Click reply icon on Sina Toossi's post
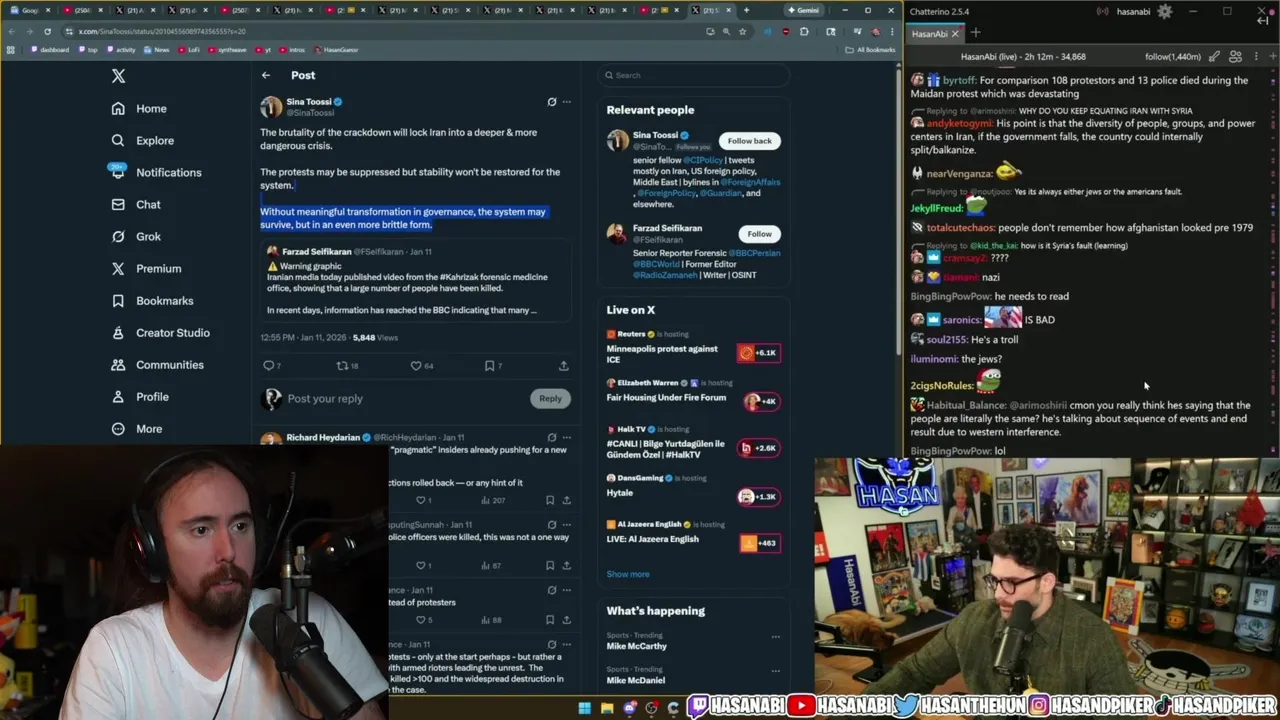The height and width of the screenshot is (720, 1280). pyautogui.click(x=271, y=366)
